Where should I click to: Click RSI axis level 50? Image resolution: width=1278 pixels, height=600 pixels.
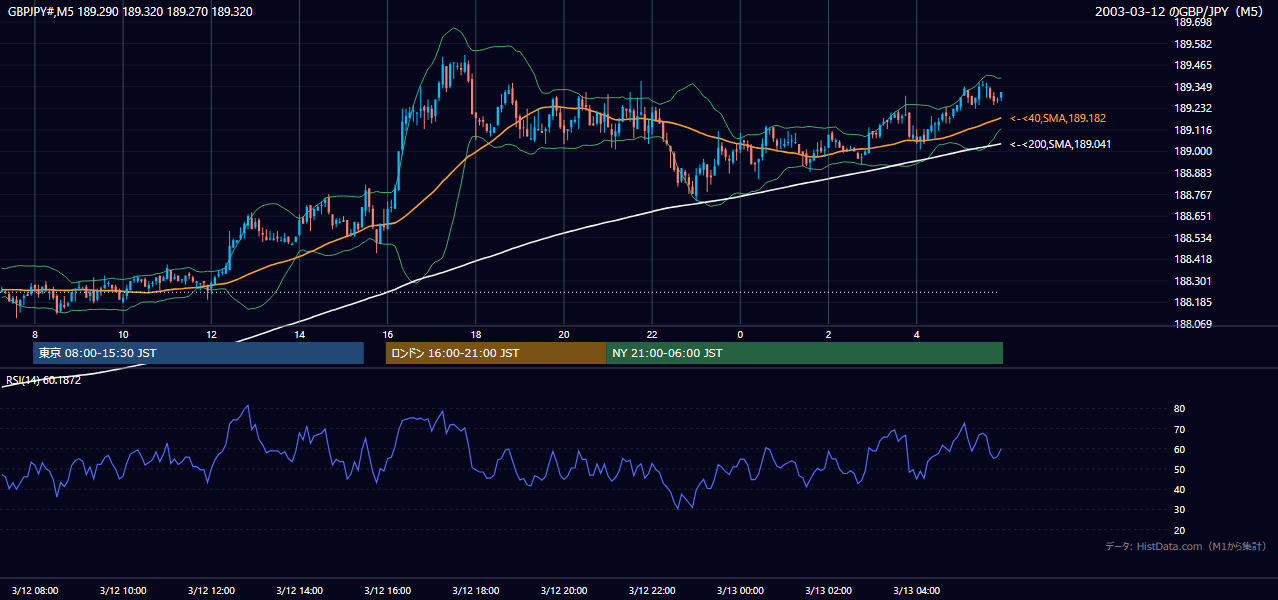(1180, 469)
